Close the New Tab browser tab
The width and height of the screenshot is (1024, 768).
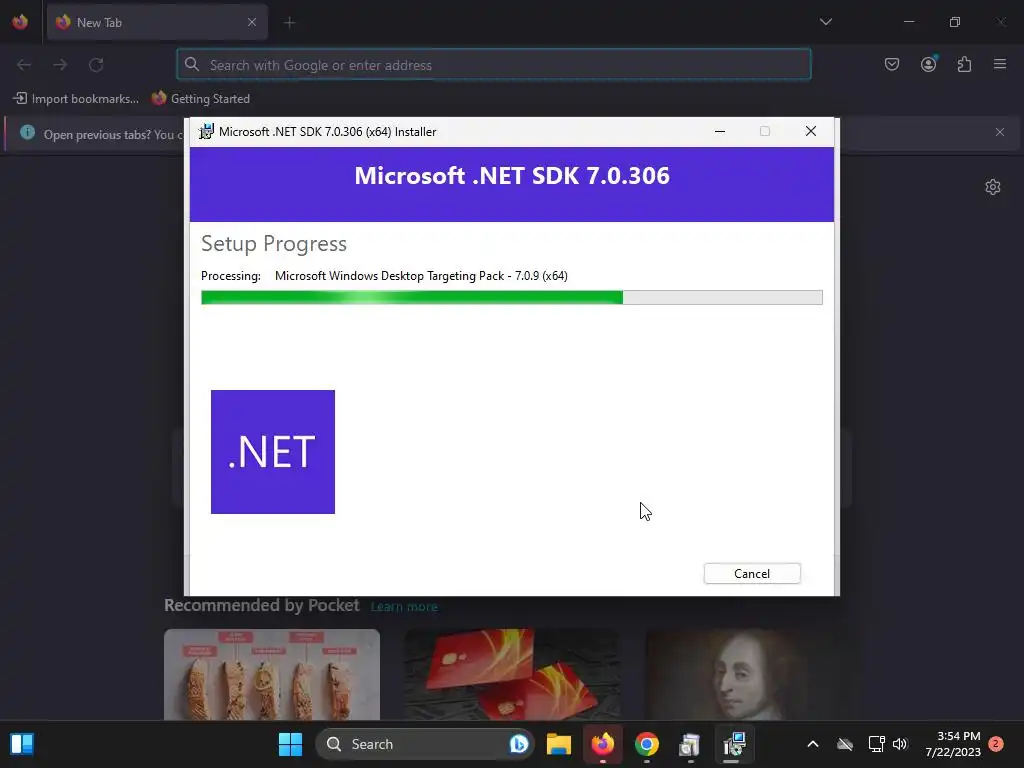coord(251,22)
